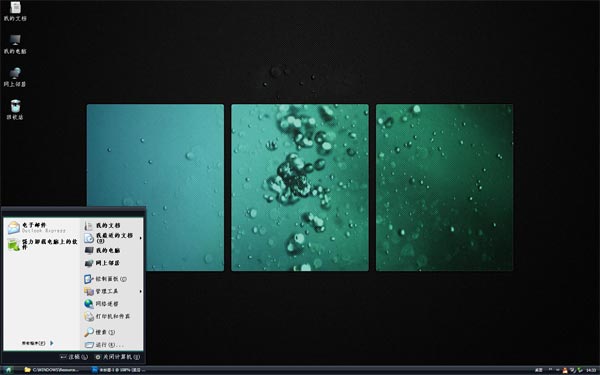Click the 注销 log off button
This screenshot has width=600, height=375.
[74, 357]
